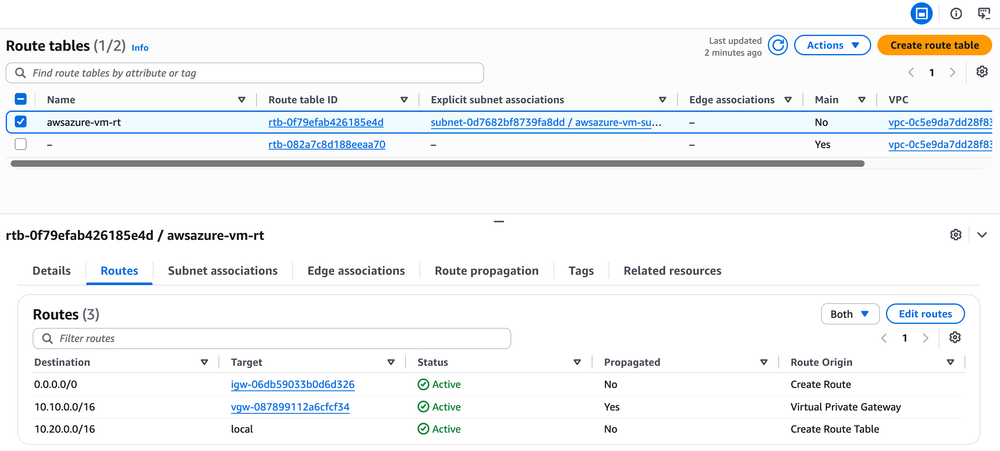Open Routes table preferences gear icon
This screenshot has height=451, width=1000.
(955, 337)
